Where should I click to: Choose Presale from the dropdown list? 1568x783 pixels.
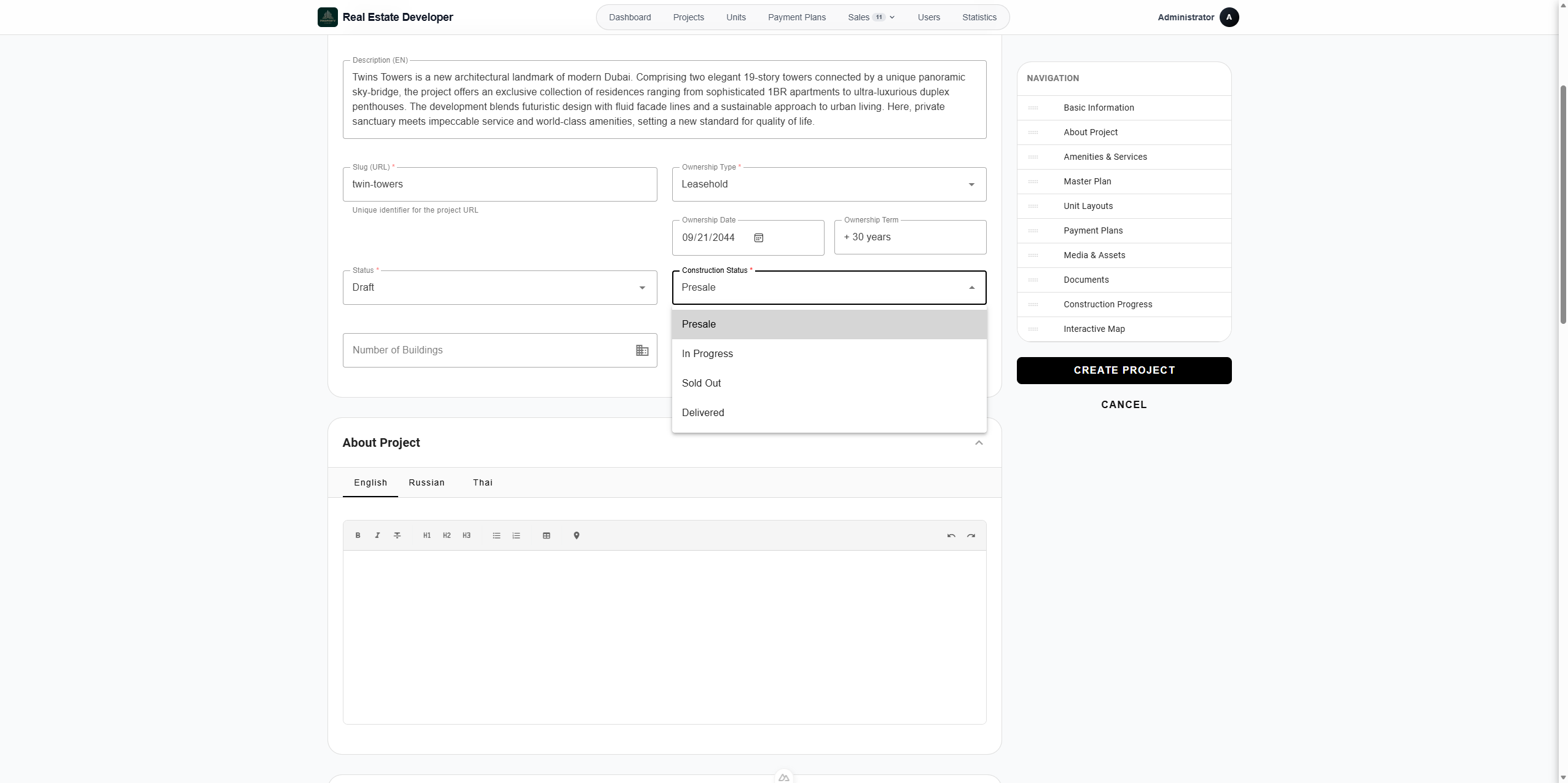829,325
